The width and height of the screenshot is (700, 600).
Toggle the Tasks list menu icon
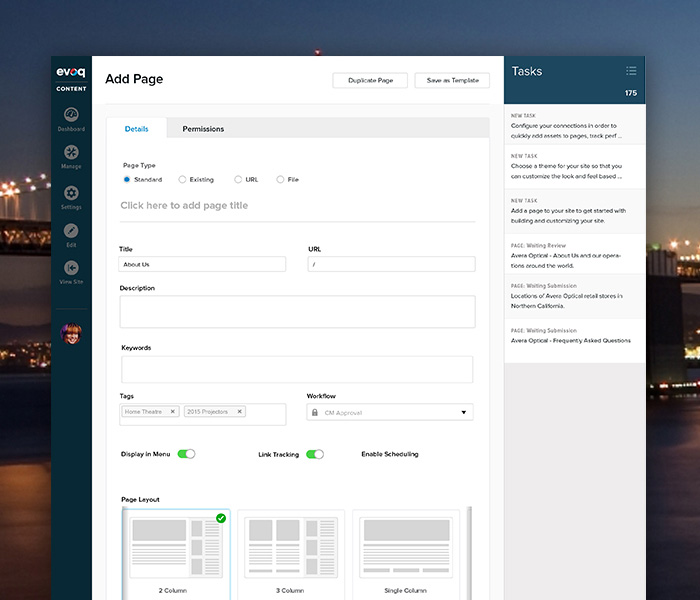(631, 71)
